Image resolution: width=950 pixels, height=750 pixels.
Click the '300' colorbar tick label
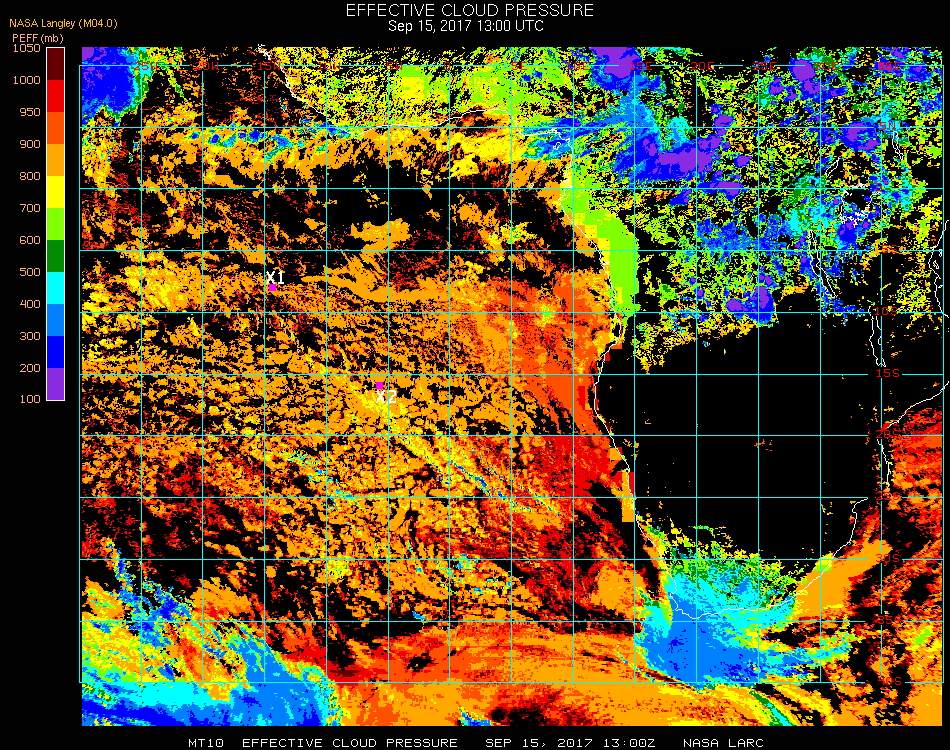click(x=30, y=336)
